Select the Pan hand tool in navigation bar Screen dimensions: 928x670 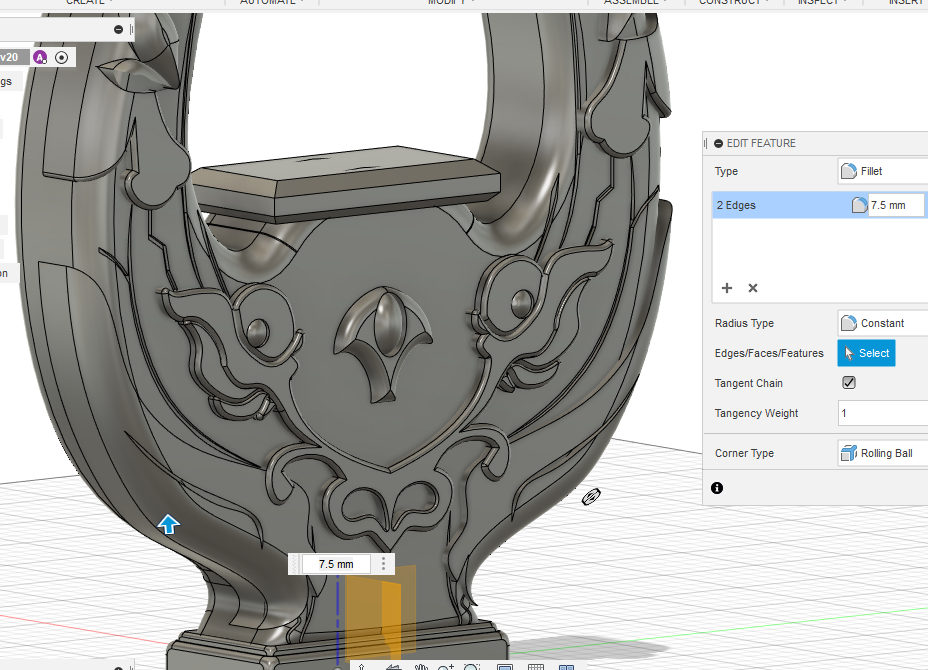coord(421,666)
